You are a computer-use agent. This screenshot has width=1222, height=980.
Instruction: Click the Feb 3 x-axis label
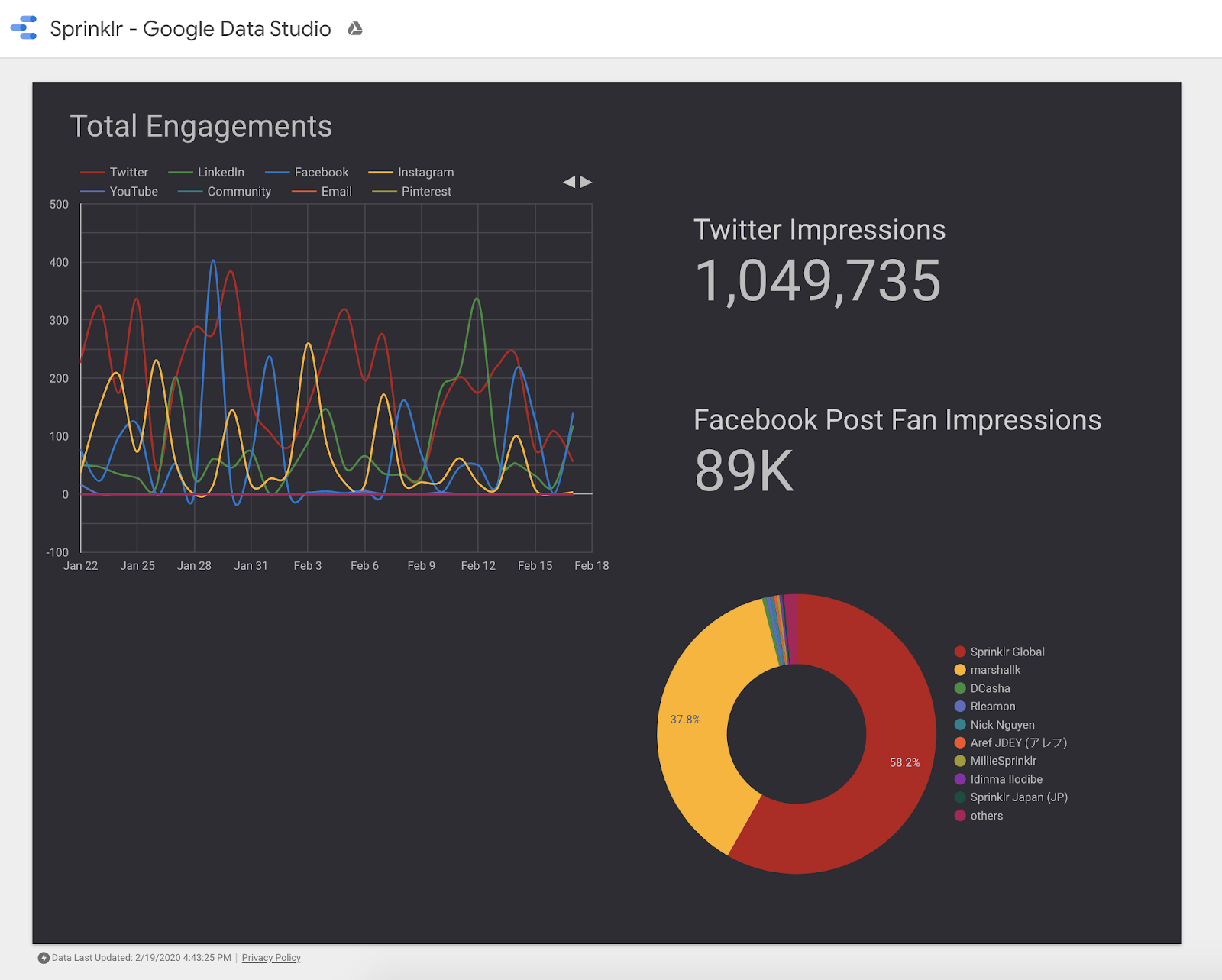(x=308, y=566)
